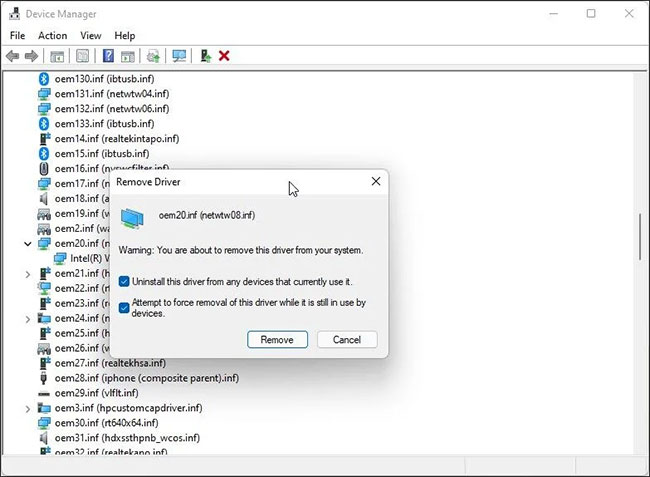Click the Help question mark toolbar icon
This screenshot has height=477, width=650.
point(107,56)
